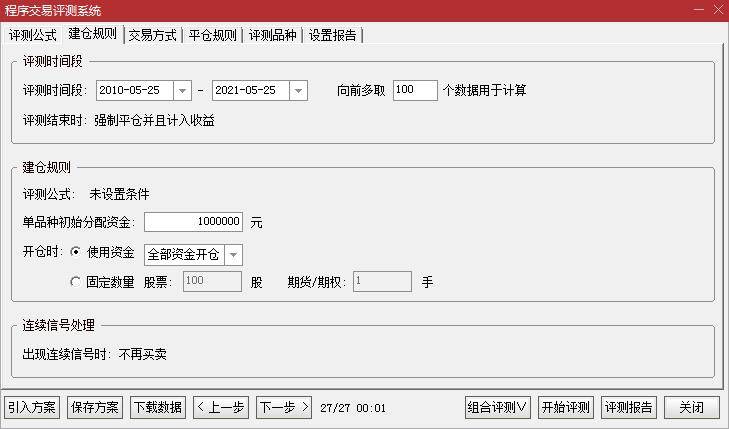Click the 期货/期权 lots field
Screen dimensions: 729x429
[x=382, y=281]
